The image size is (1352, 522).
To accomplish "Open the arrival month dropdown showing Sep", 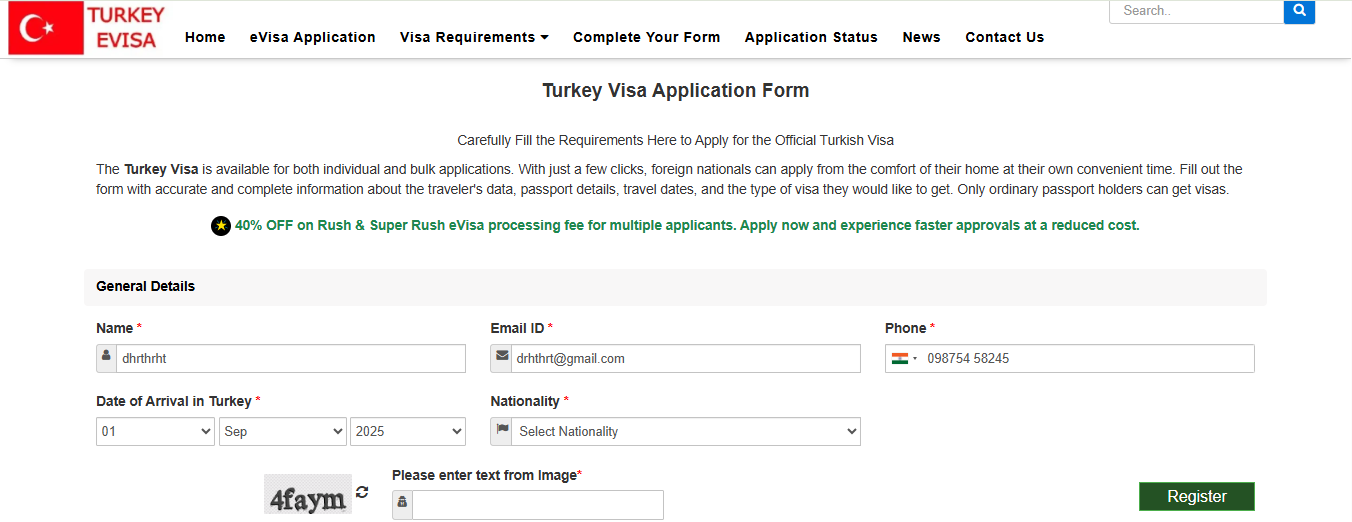I will (282, 431).
